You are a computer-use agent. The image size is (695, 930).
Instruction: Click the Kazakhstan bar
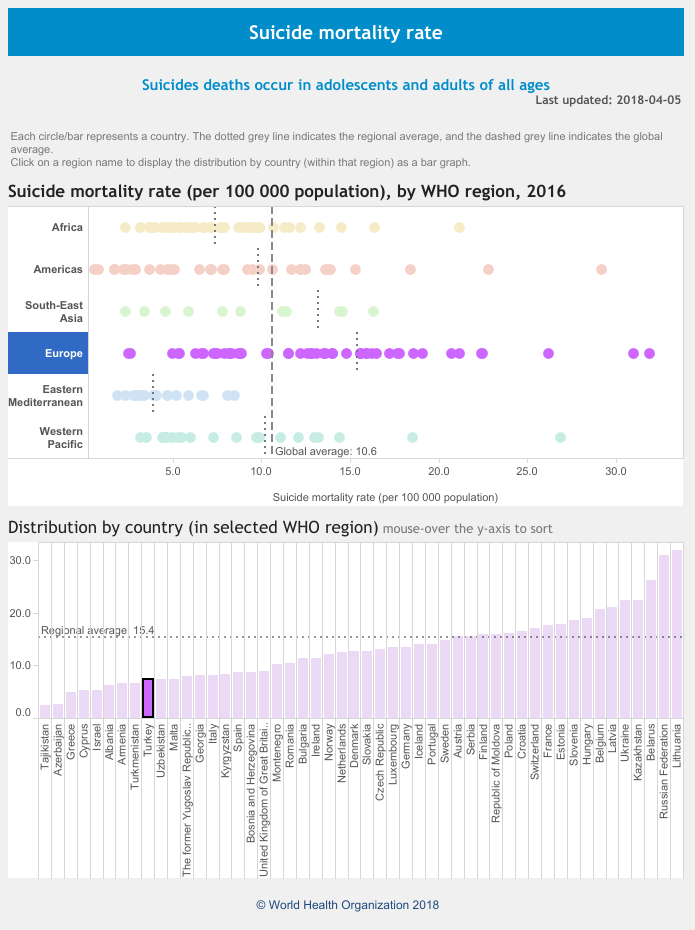pyautogui.click(x=638, y=658)
